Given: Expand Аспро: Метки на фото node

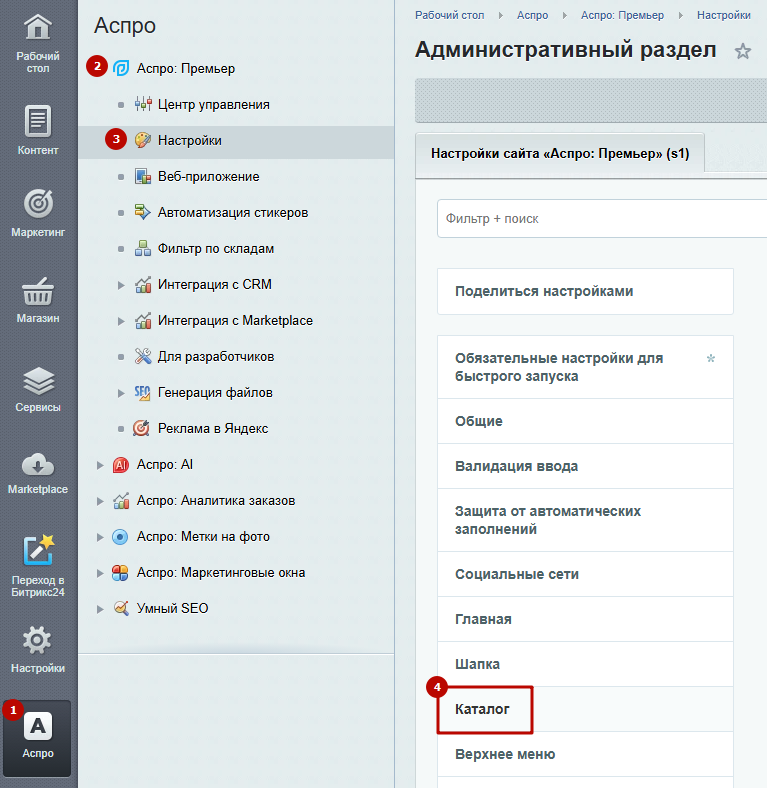Looking at the screenshot, I should click(x=100, y=537).
